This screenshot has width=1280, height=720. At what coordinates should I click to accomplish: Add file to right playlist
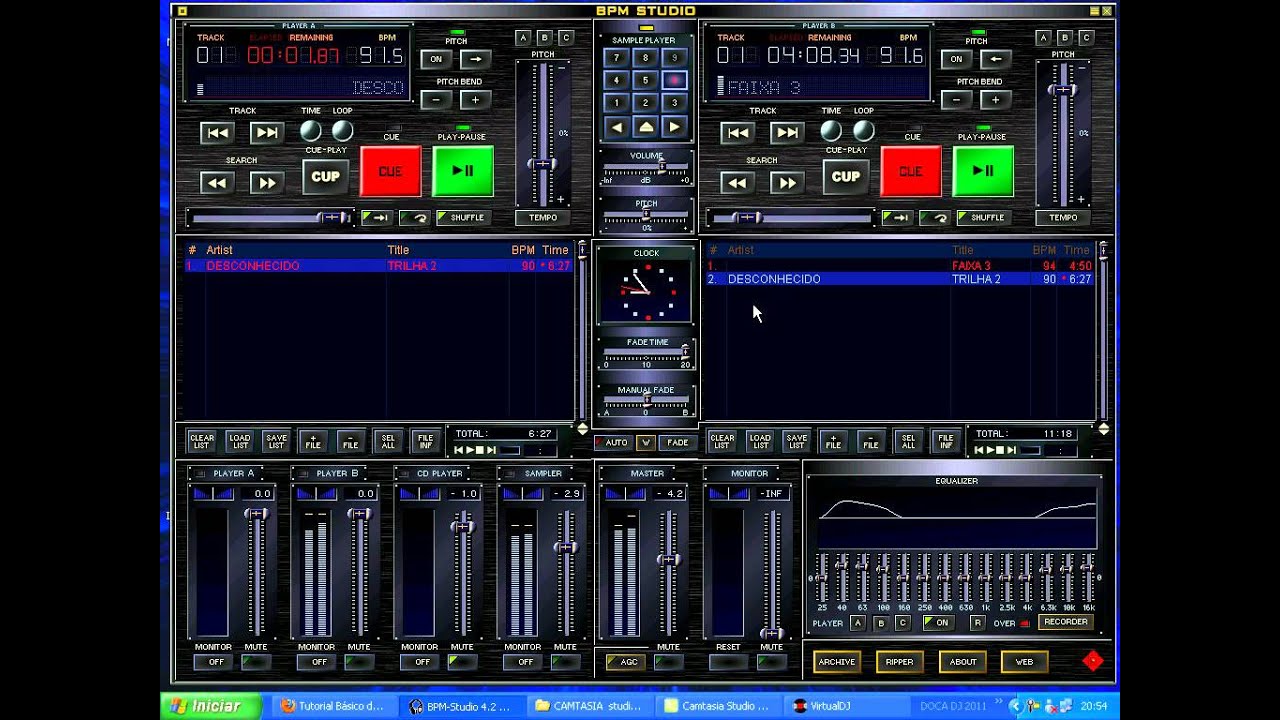833,441
